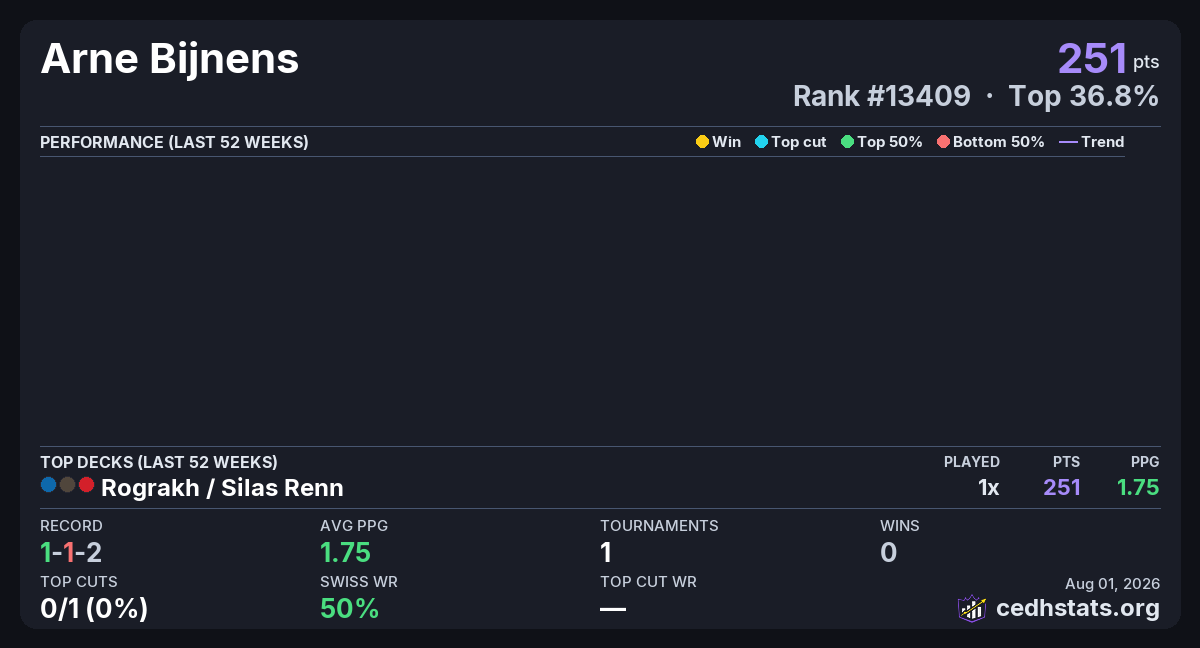Click the PTS column header
The width and height of the screenshot is (1200, 648).
(x=1066, y=462)
